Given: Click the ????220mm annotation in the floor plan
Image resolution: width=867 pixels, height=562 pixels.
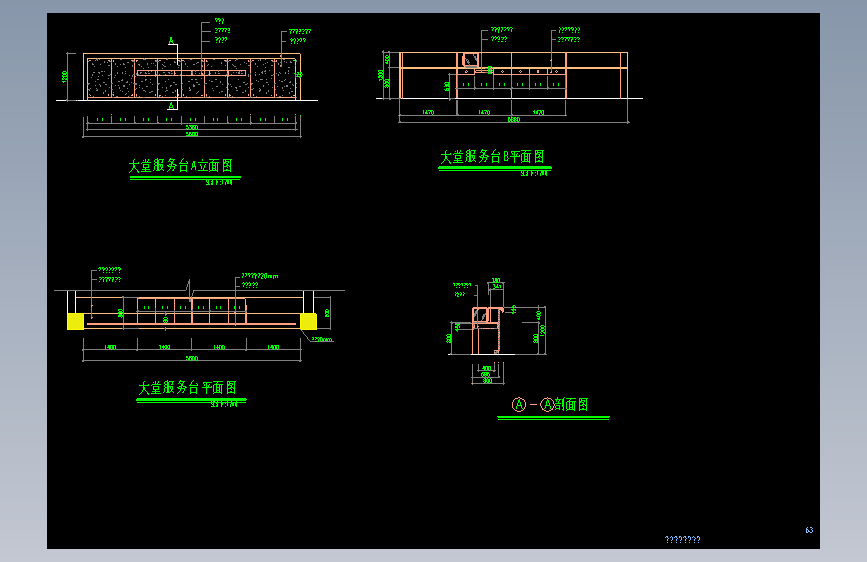Looking at the screenshot, I should click(x=260, y=275).
